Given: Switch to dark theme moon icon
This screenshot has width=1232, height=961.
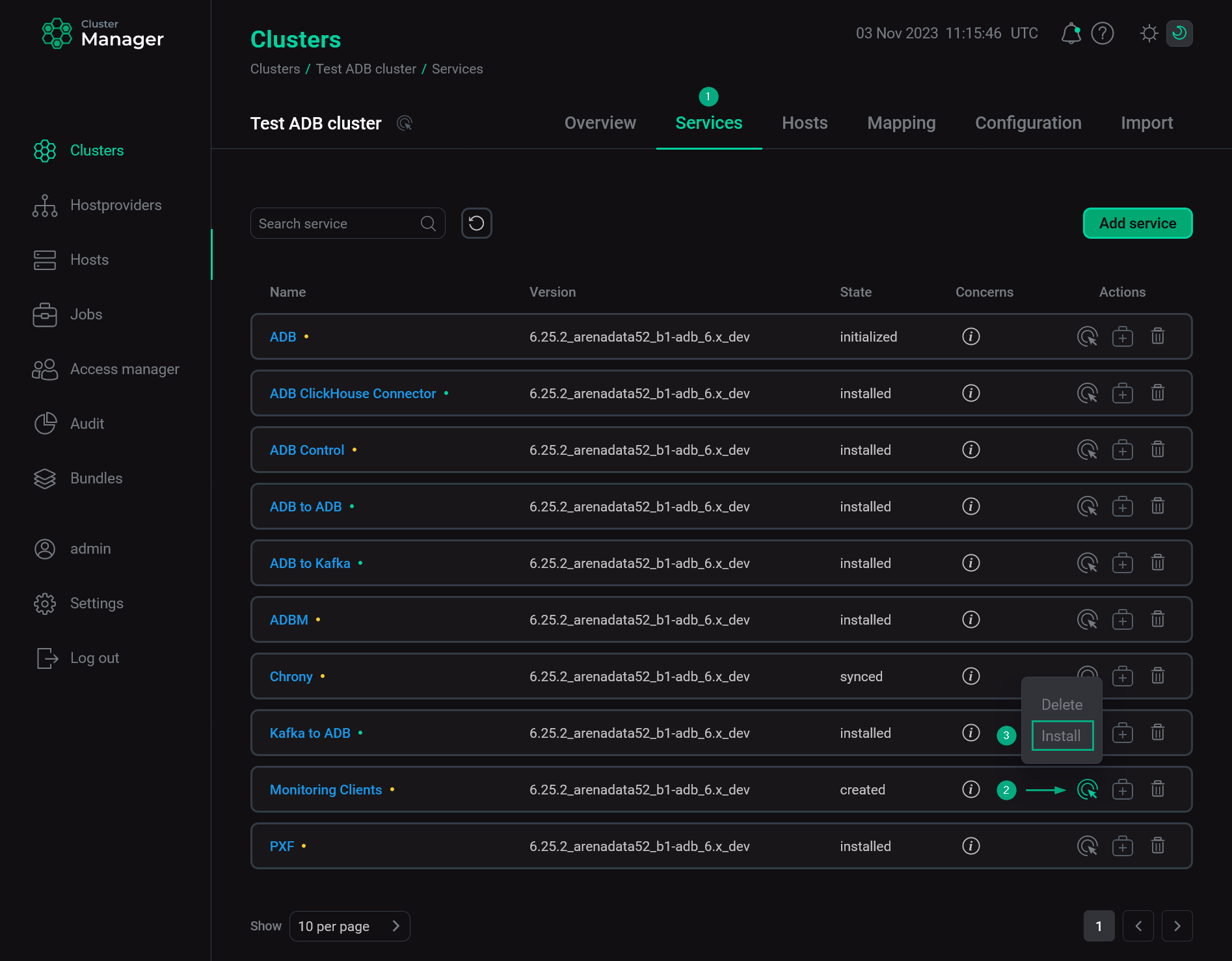Looking at the screenshot, I should click(x=1179, y=33).
